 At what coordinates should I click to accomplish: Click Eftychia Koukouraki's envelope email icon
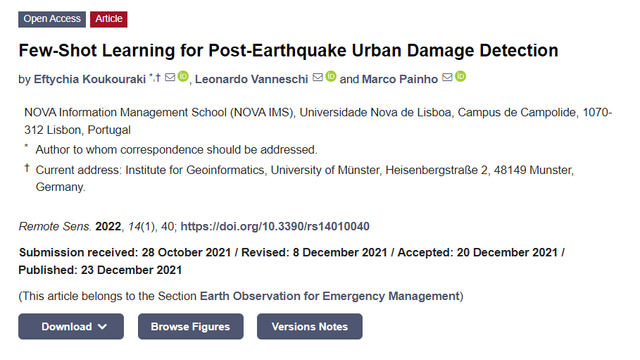coord(170,77)
